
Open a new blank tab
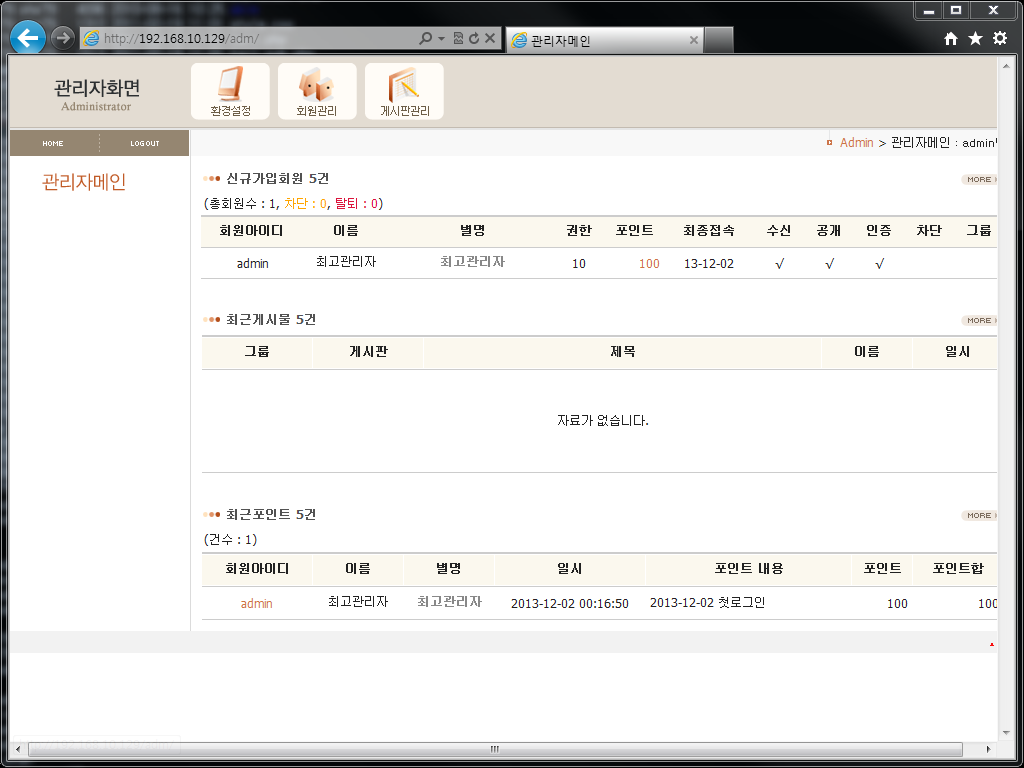pos(719,40)
